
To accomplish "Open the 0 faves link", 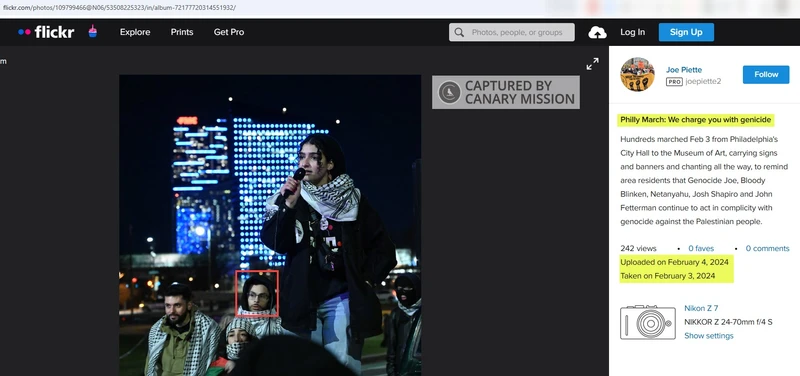I will pyautogui.click(x=701, y=248).
